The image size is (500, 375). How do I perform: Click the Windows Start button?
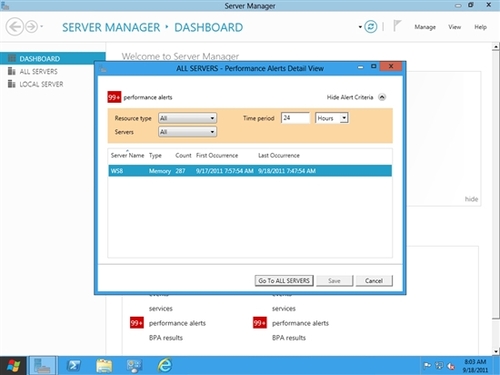point(13,366)
